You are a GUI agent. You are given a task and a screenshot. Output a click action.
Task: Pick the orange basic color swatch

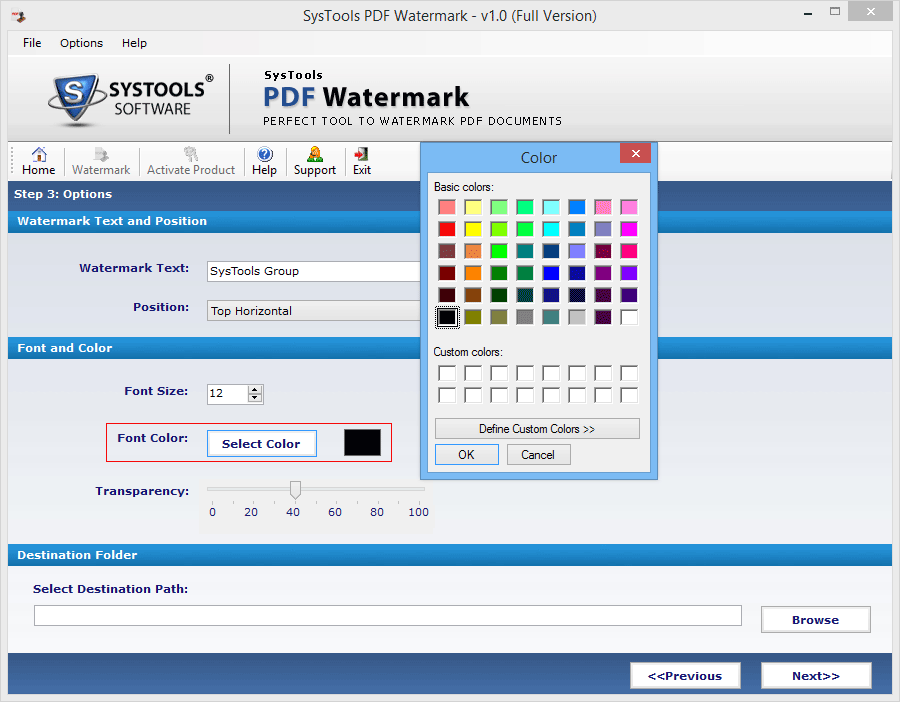tap(473, 273)
